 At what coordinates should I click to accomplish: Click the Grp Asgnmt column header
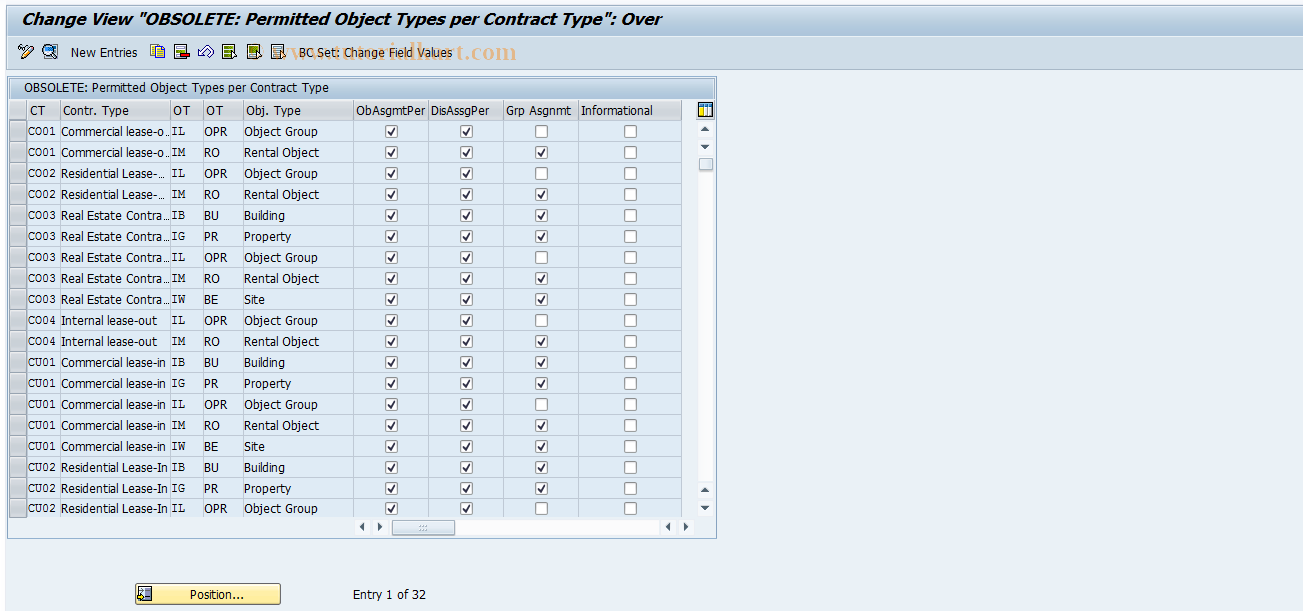(x=541, y=111)
